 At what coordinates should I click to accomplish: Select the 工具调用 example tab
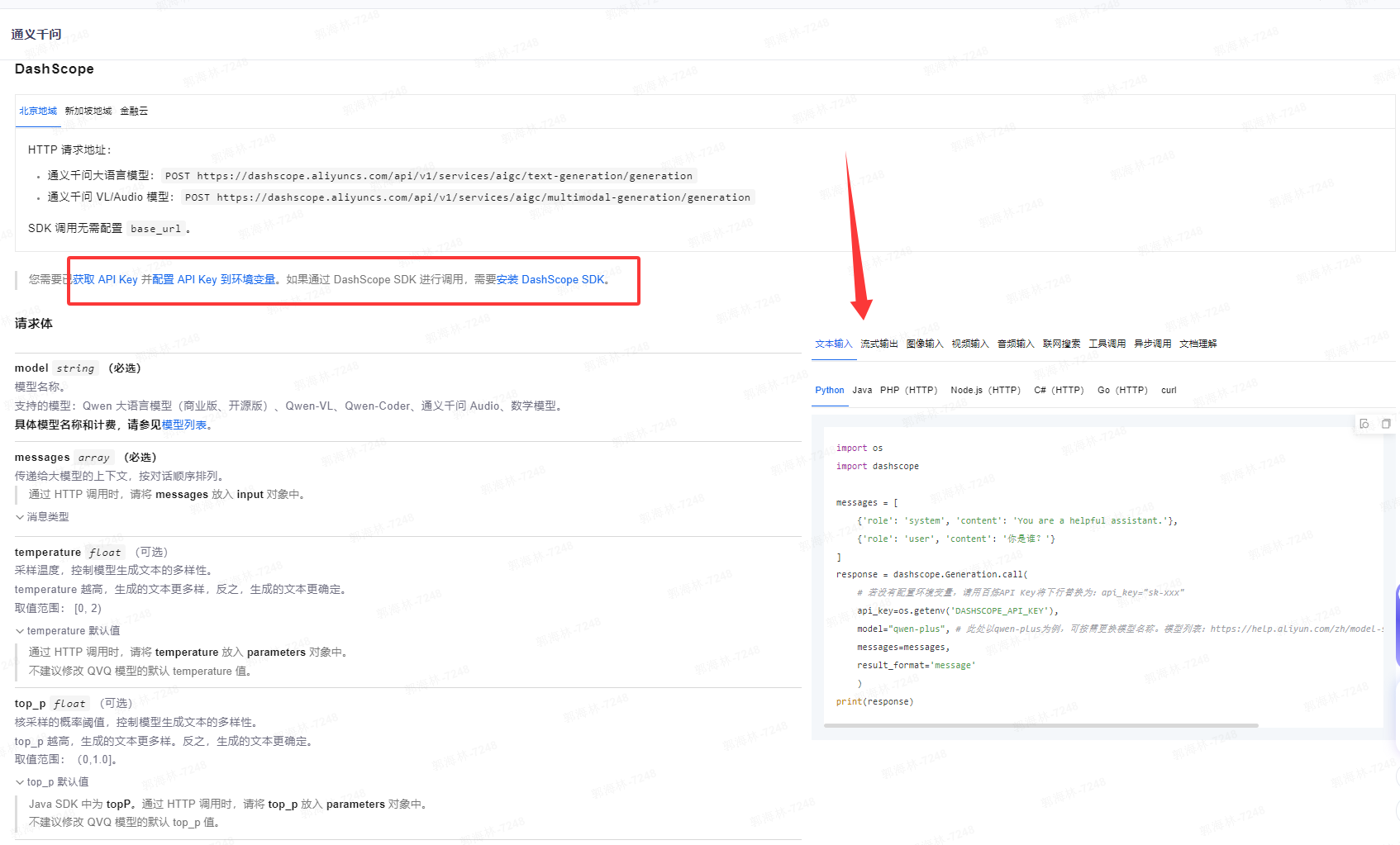point(1107,344)
